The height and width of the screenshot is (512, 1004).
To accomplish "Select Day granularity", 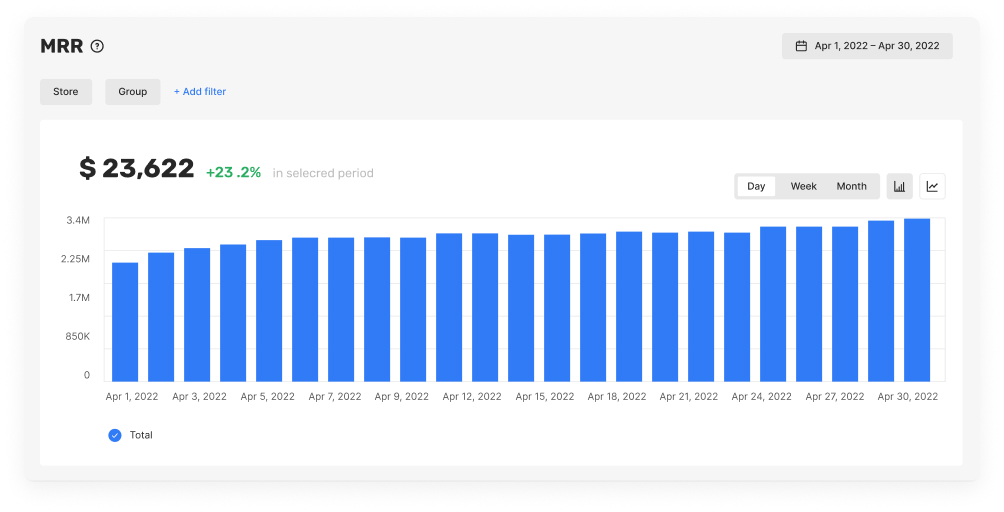I will pos(756,186).
